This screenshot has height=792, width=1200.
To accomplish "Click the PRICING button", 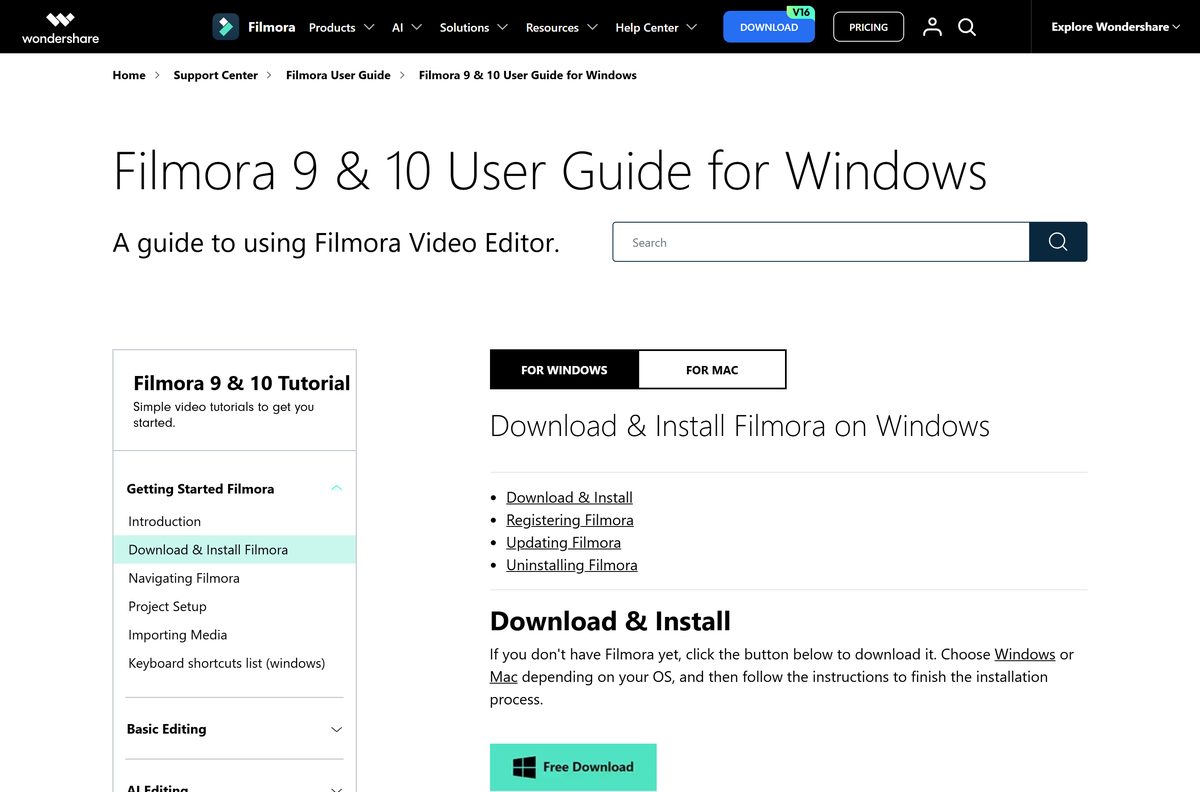I will coord(868,27).
